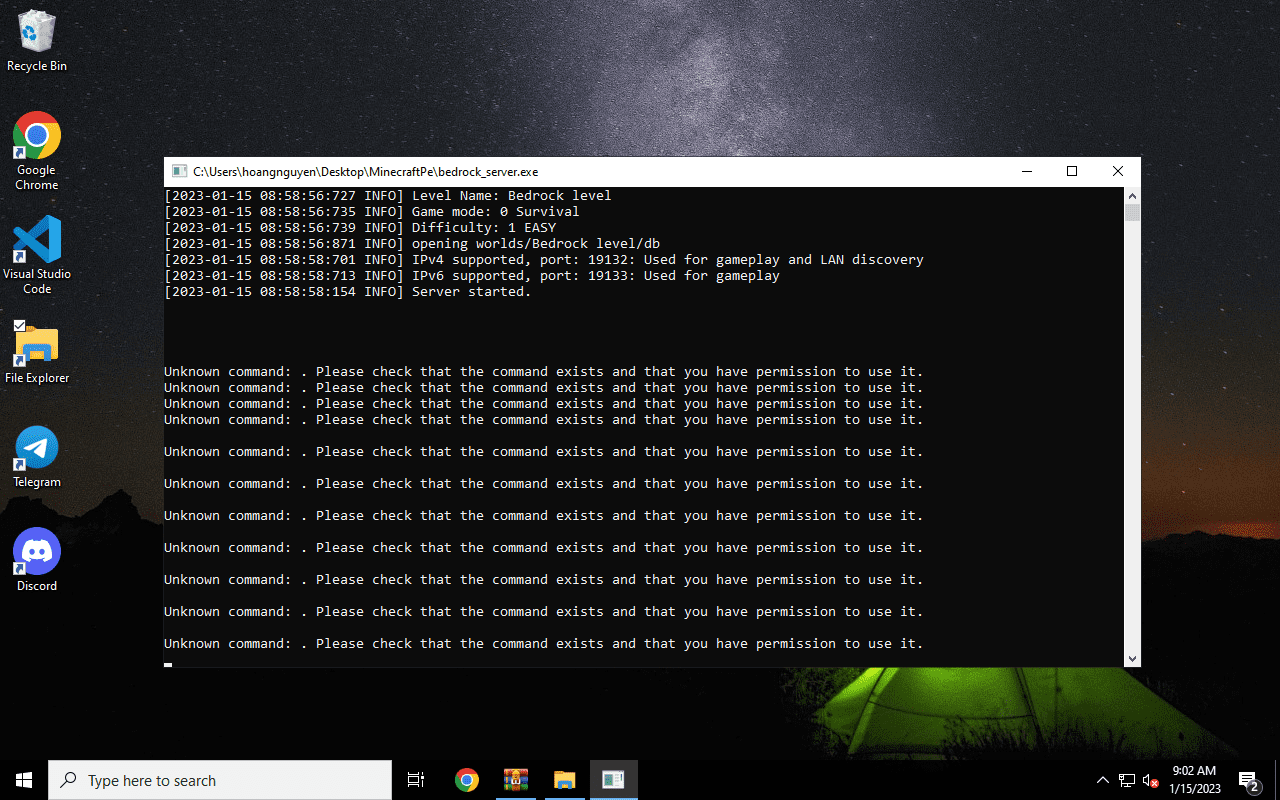Click the 'Game mode: 0 Survival' line

tap(372, 212)
